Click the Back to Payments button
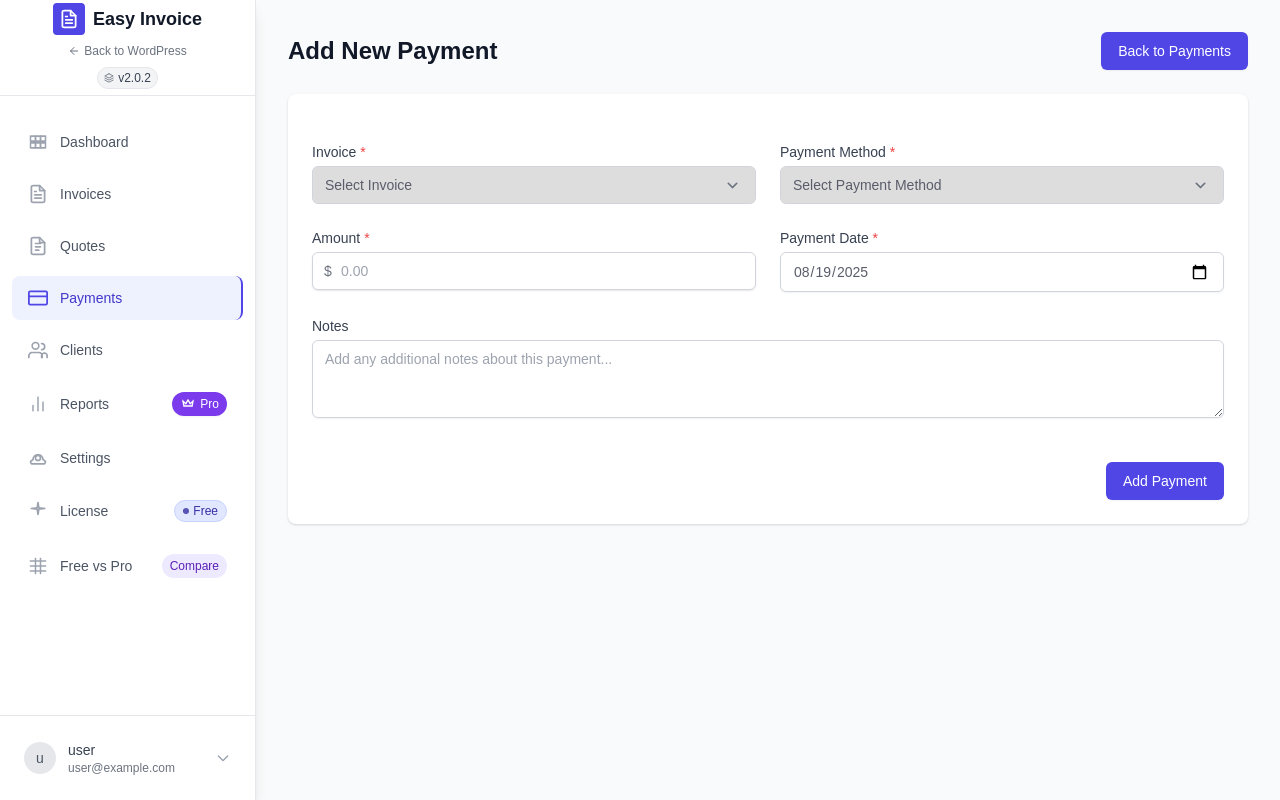 click(1174, 51)
